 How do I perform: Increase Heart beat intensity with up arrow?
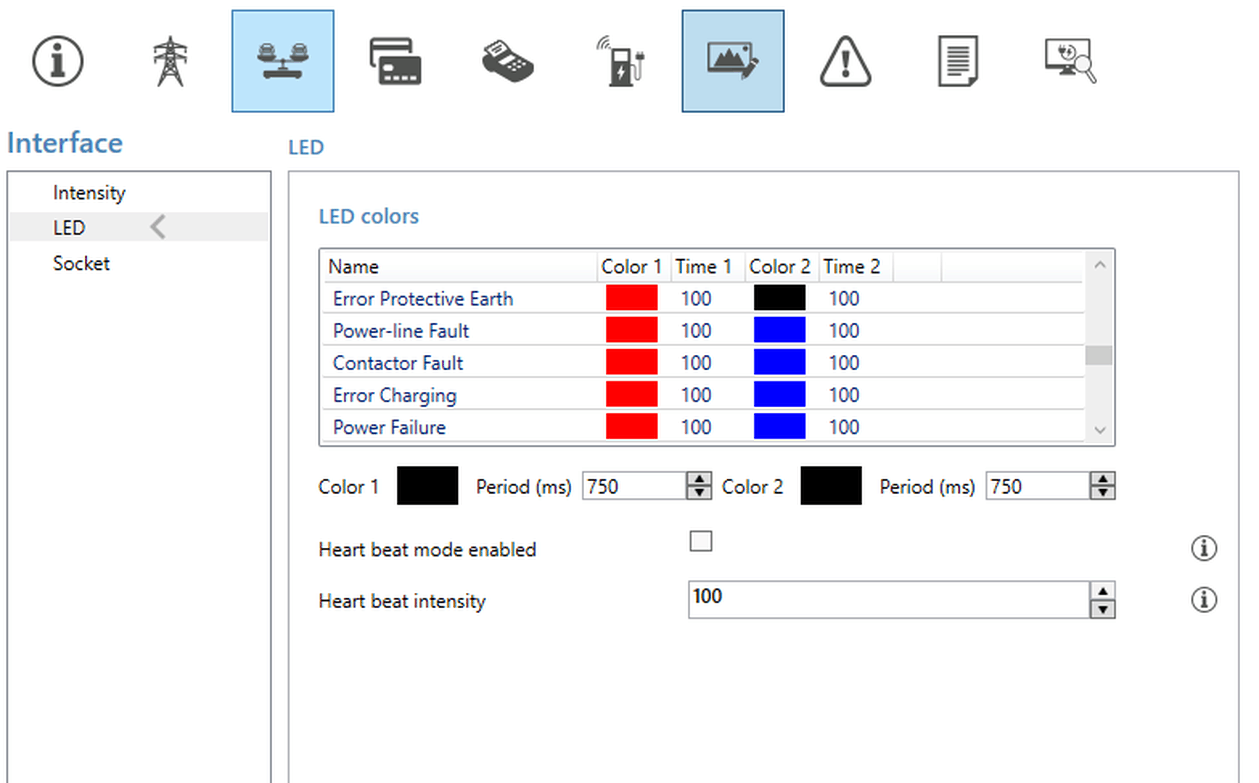click(x=1102, y=591)
